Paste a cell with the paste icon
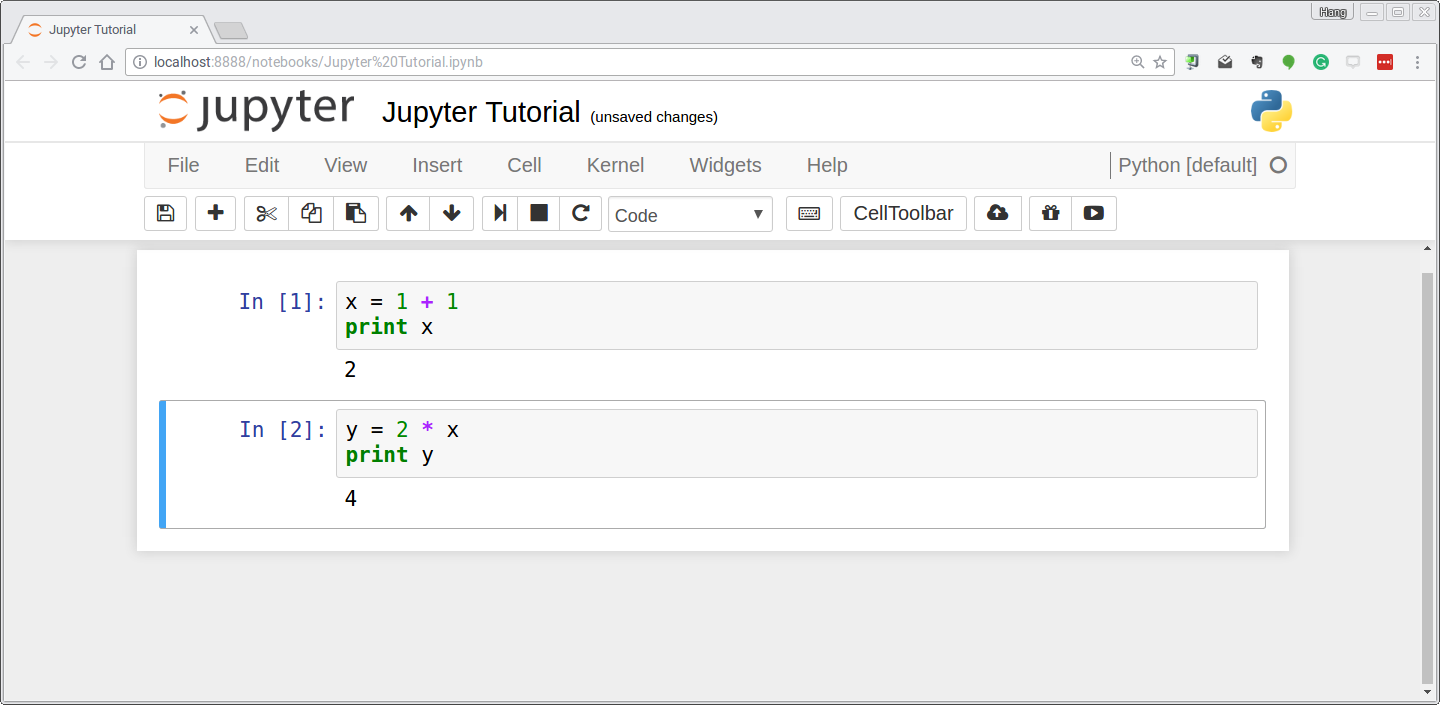The image size is (1440, 705). point(356,213)
